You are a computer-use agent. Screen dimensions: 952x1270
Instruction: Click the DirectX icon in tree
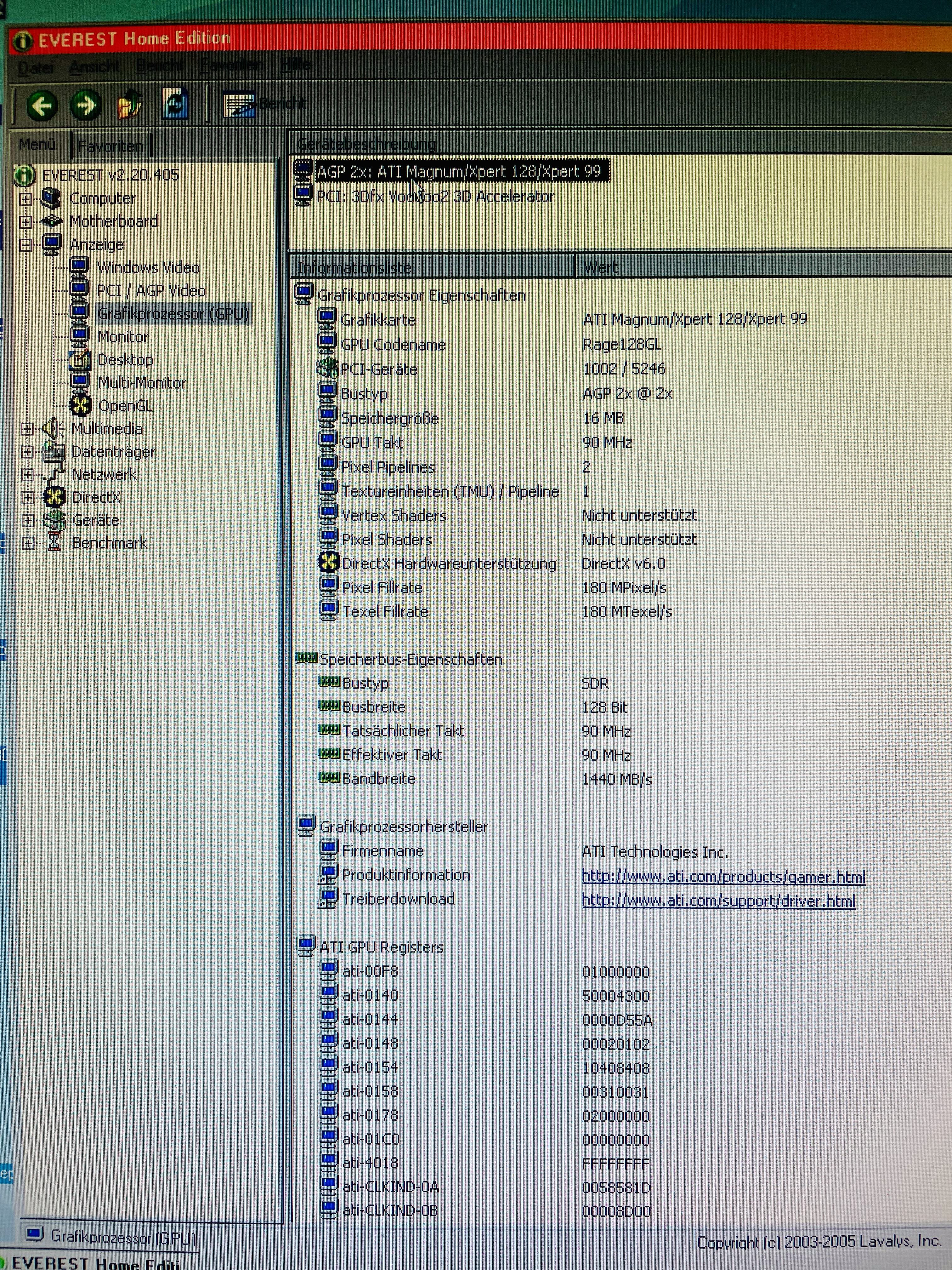(x=55, y=497)
